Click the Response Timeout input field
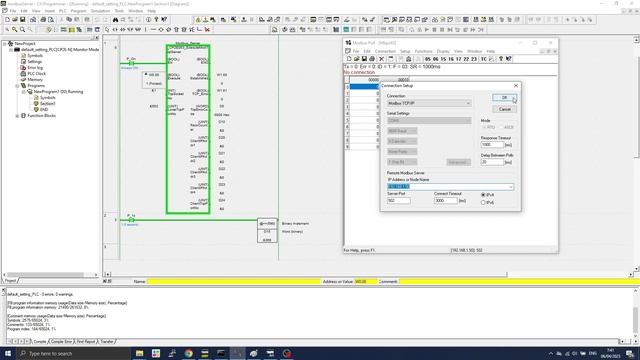 (x=492, y=145)
